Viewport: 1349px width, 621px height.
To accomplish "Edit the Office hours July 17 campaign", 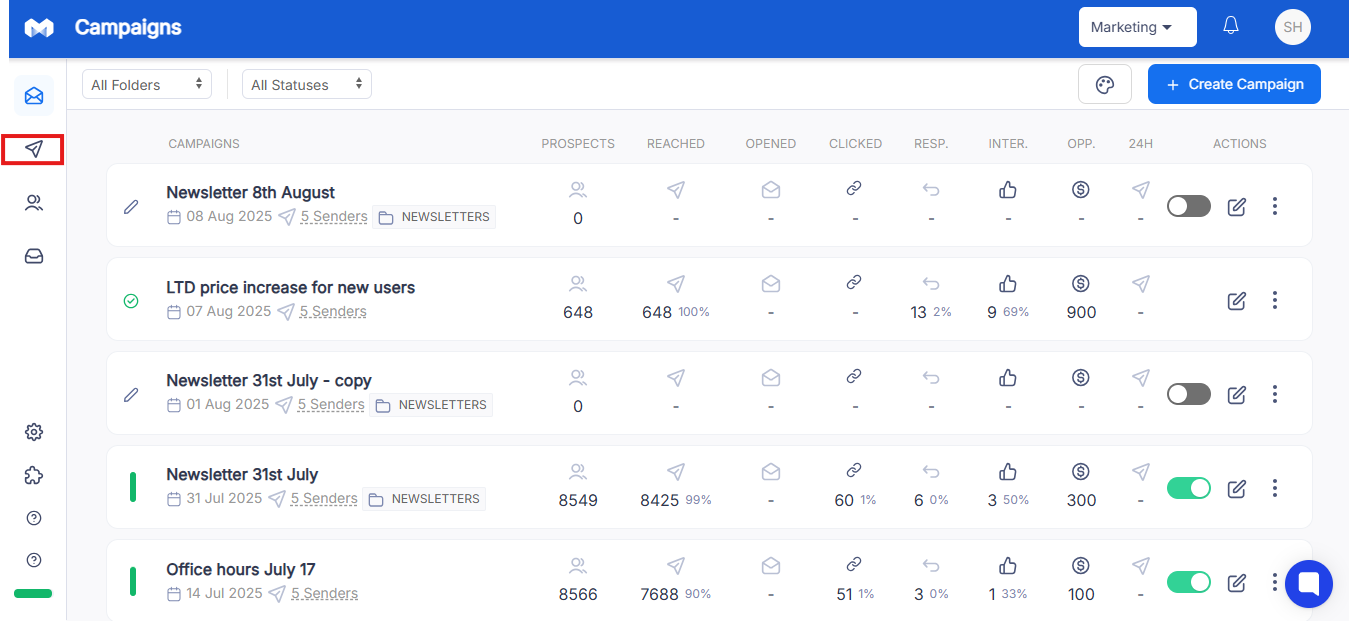I will point(1237,582).
